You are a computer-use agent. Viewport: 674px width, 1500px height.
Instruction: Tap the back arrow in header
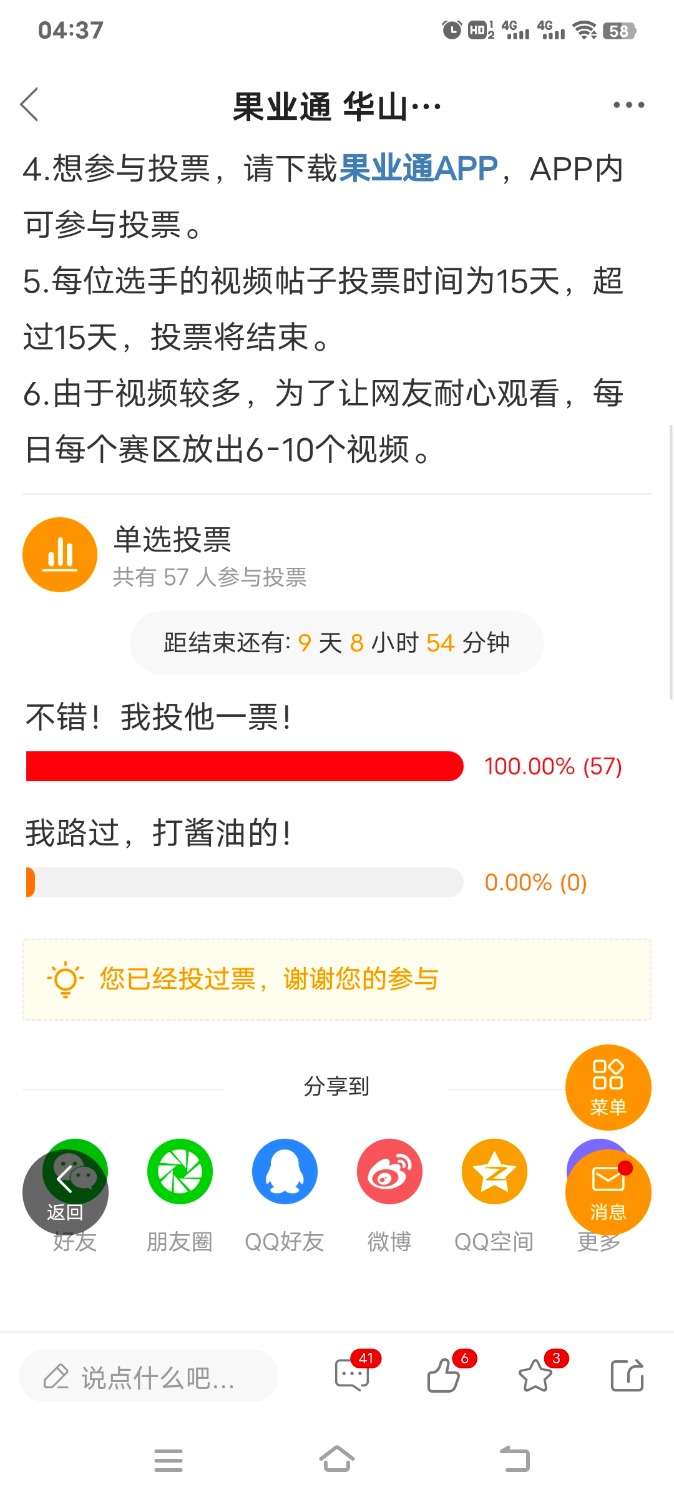tap(30, 104)
